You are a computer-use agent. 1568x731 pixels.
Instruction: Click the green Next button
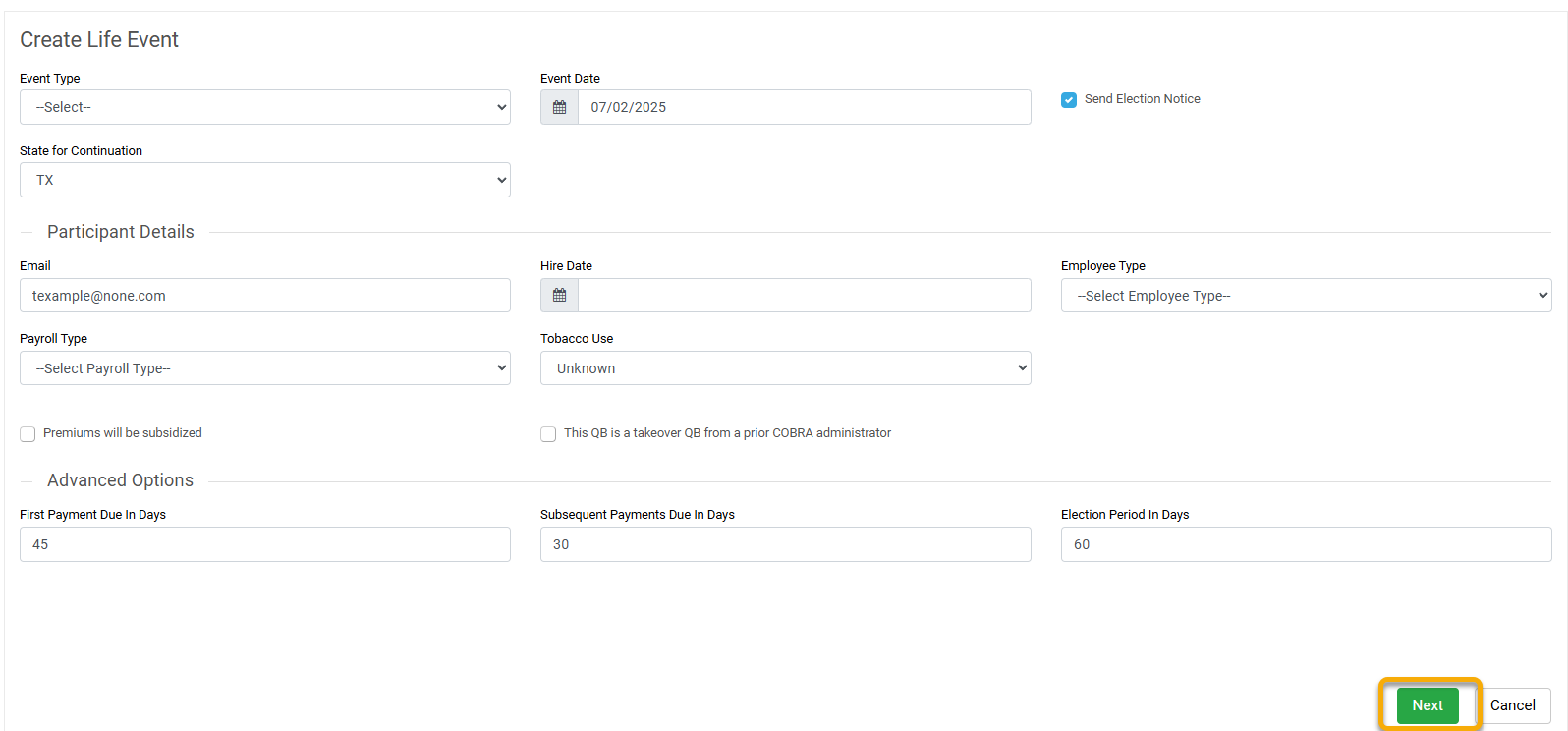[1428, 705]
